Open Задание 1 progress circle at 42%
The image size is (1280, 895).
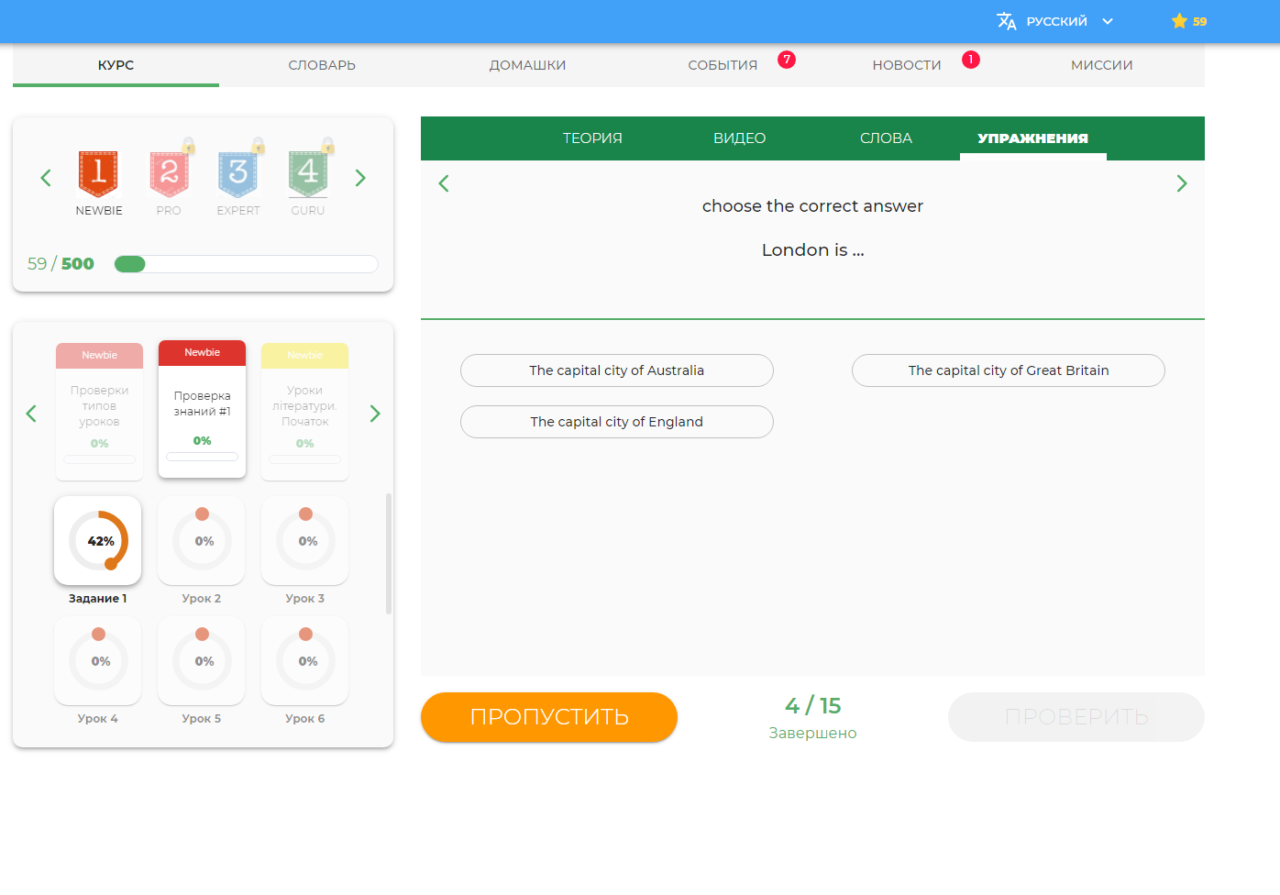[98, 541]
